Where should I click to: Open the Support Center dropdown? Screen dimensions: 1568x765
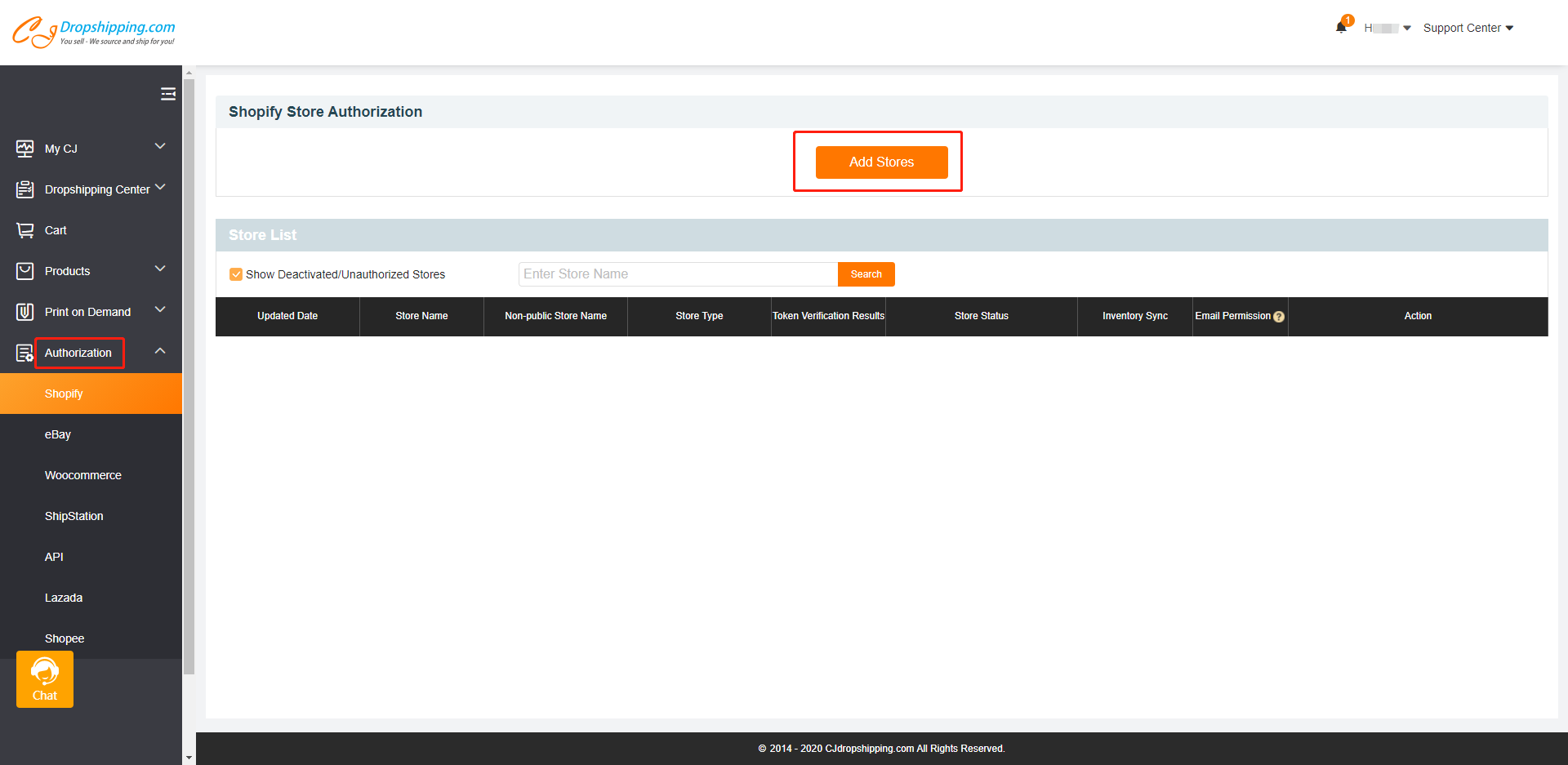point(1468,28)
